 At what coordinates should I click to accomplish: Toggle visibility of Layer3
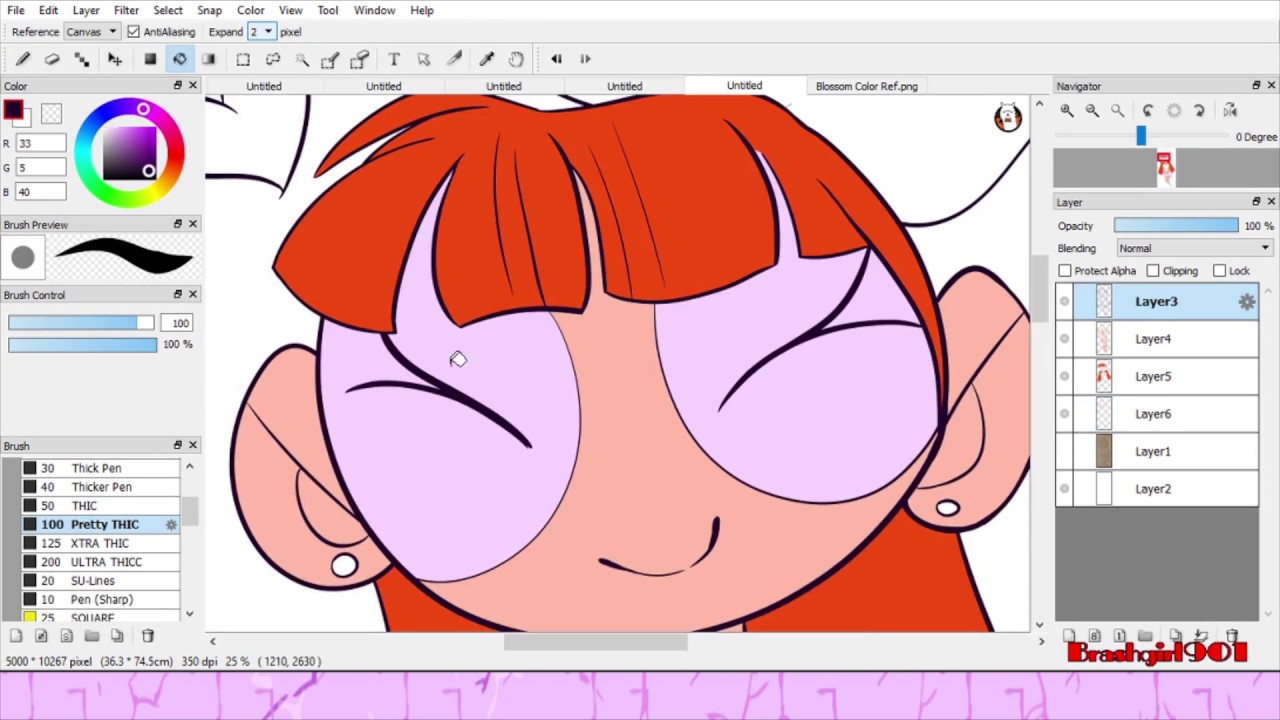(x=1064, y=302)
